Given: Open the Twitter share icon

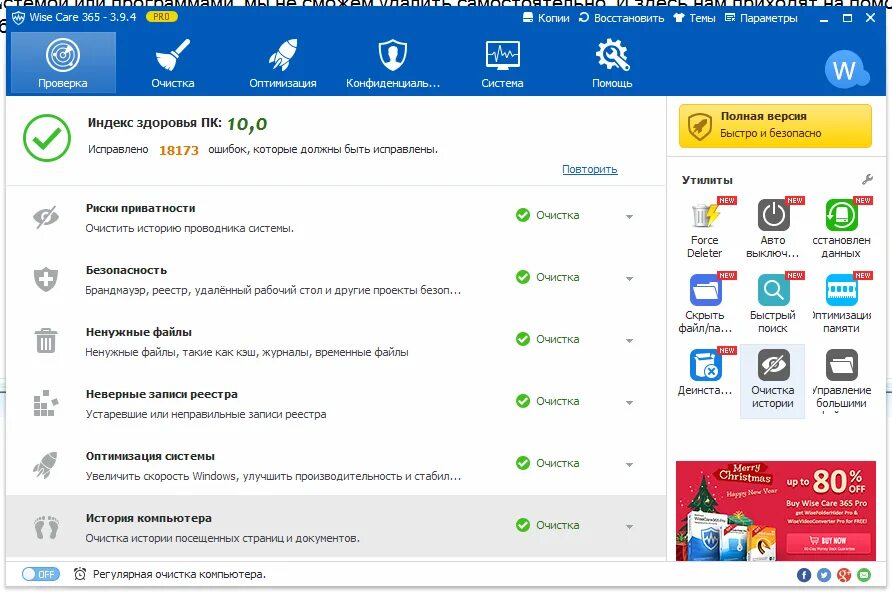Looking at the screenshot, I should click(824, 575).
